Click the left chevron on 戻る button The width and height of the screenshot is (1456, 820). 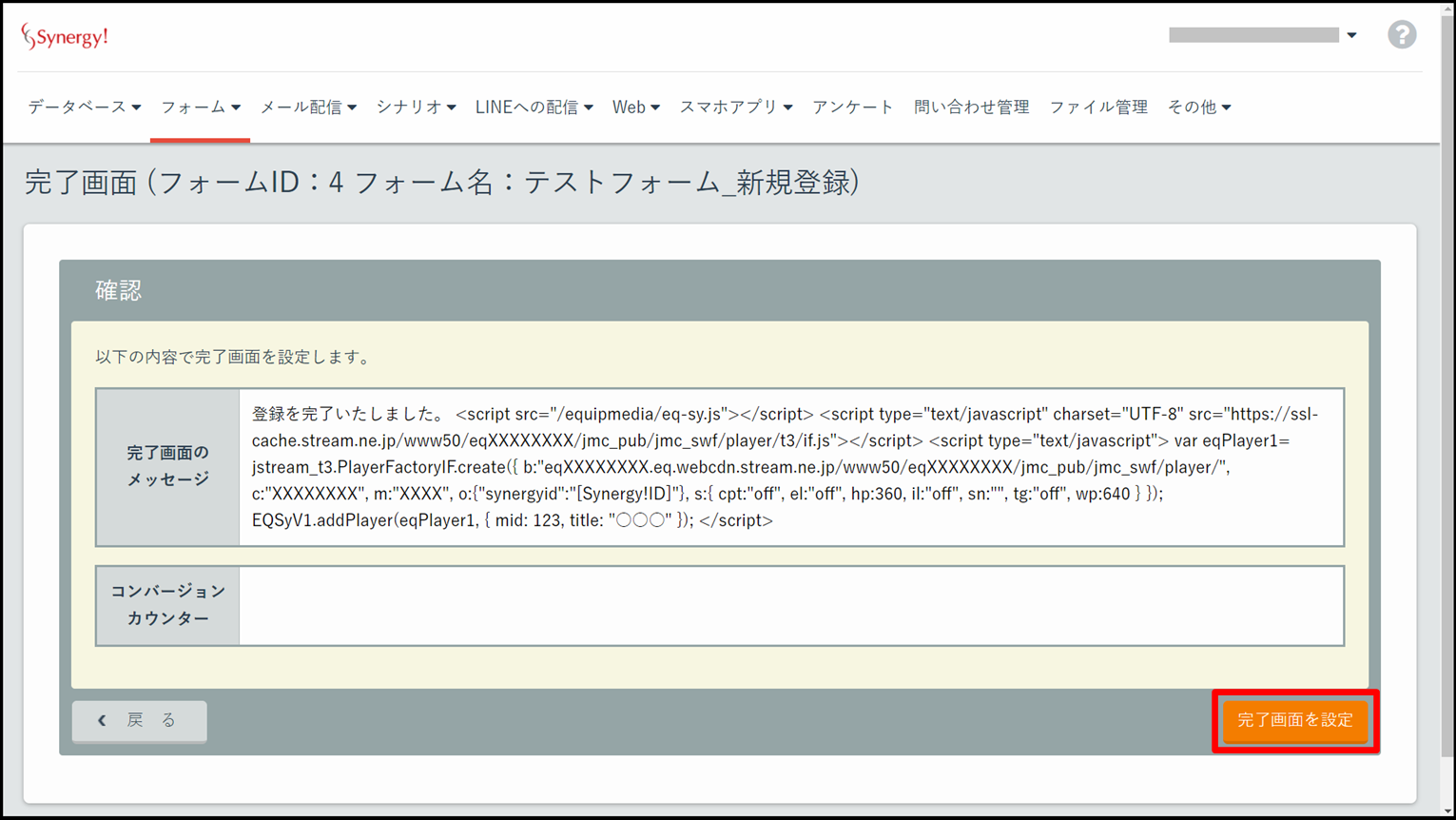(x=102, y=720)
